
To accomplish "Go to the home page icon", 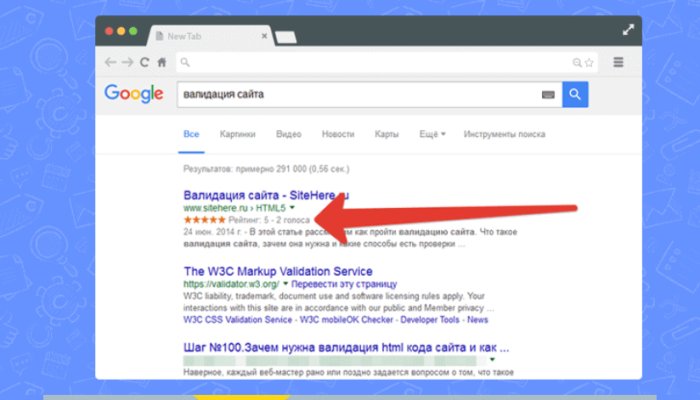I will [x=162, y=62].
